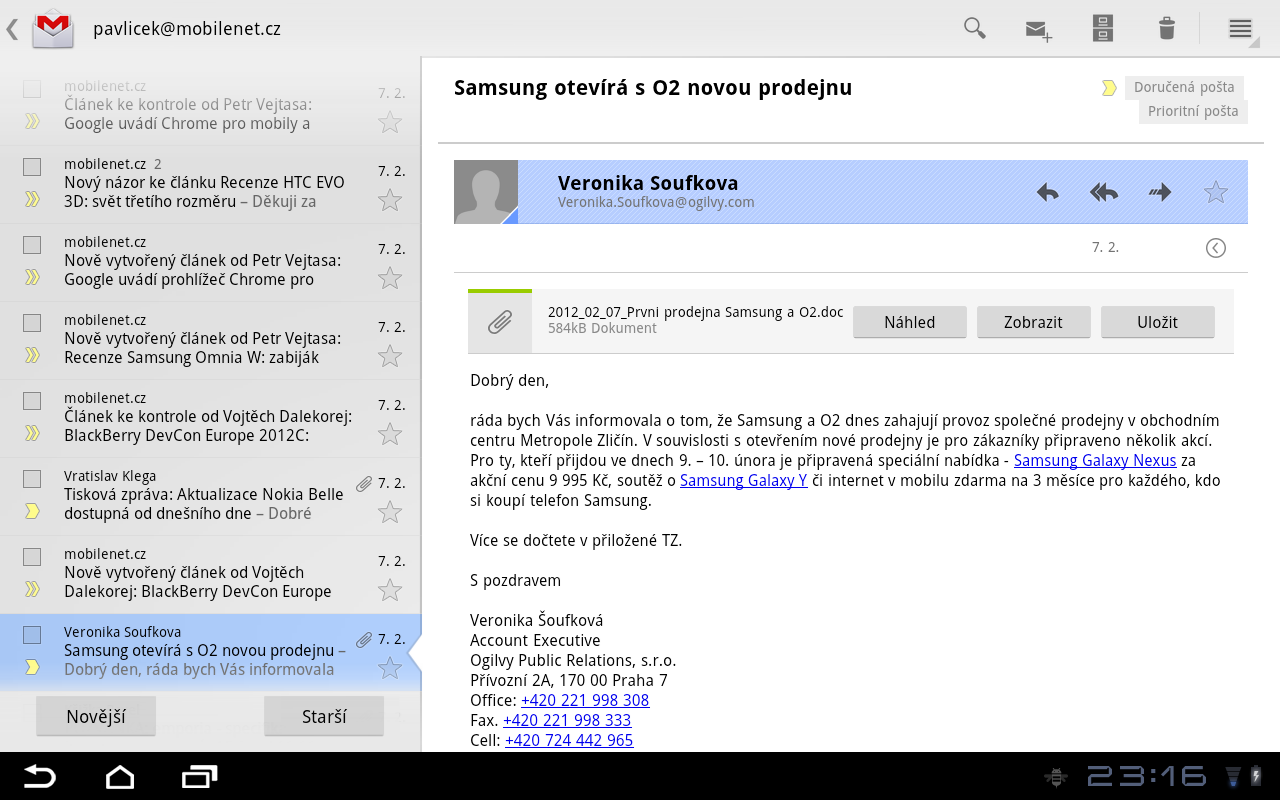
Task: Tap the signal strength status icon
Action: [1233, 776]
